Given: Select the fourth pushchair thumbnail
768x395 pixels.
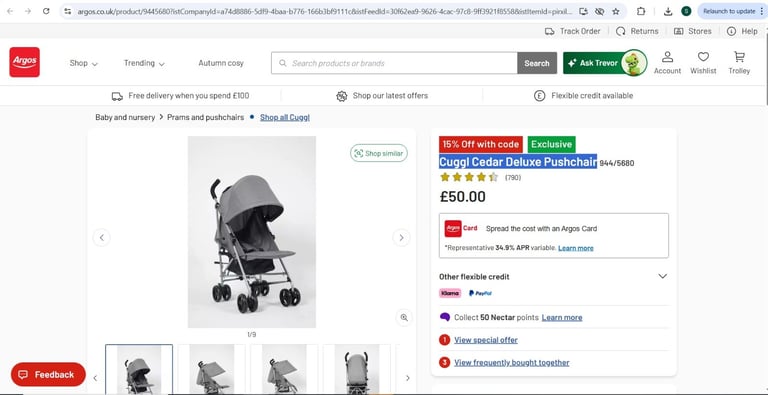Looking at the screenshot, I should point(357,370).
